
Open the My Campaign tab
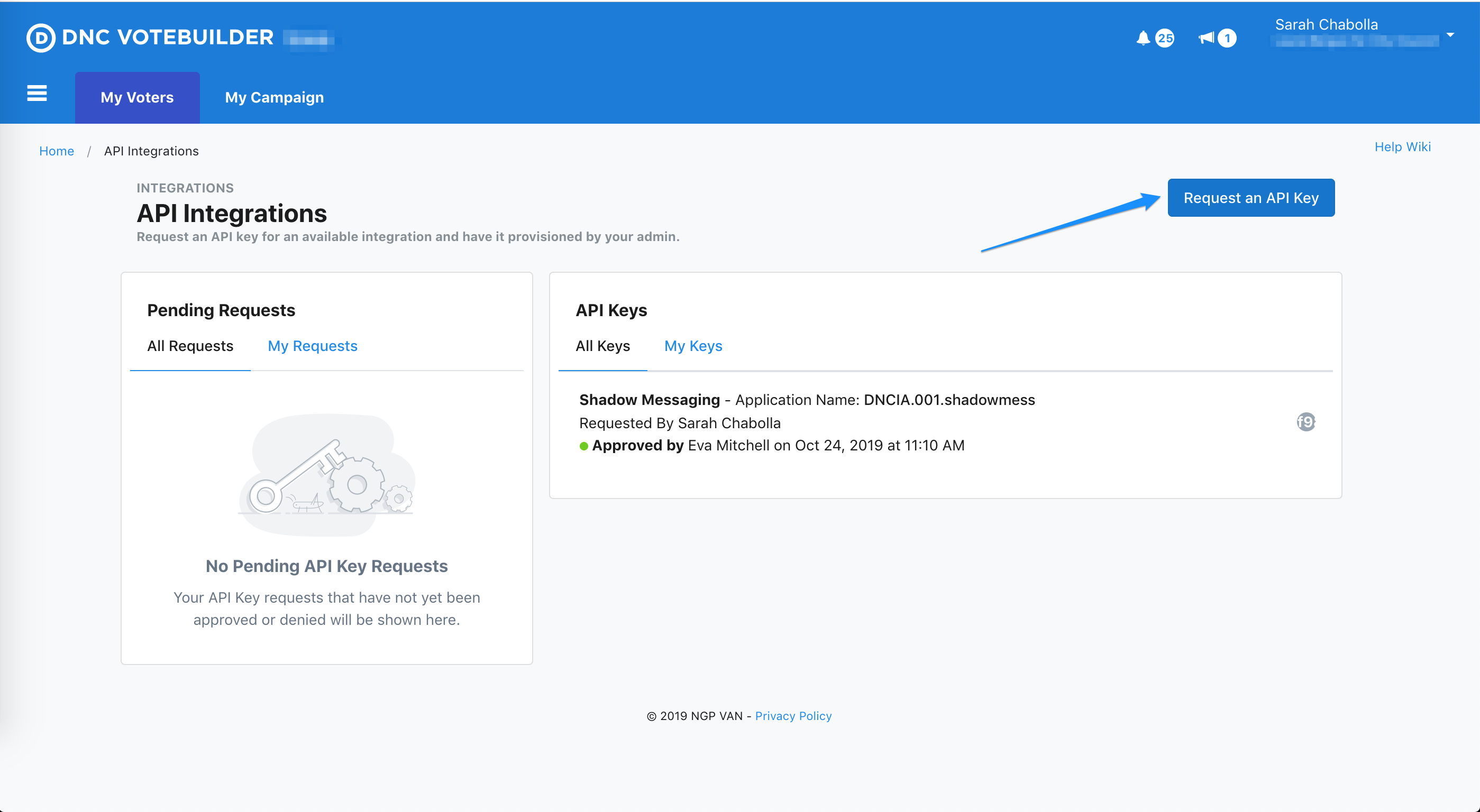pos(274,98)
